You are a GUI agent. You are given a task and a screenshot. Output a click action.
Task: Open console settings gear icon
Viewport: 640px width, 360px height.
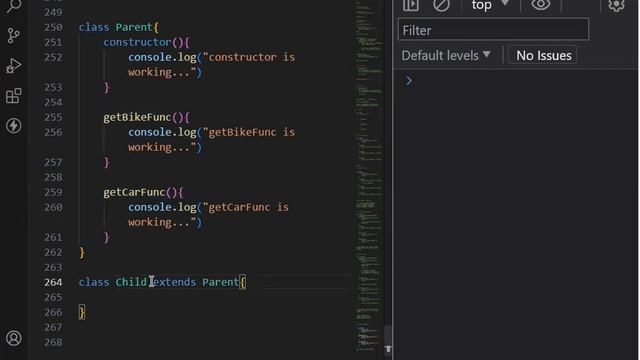[616, 5]
